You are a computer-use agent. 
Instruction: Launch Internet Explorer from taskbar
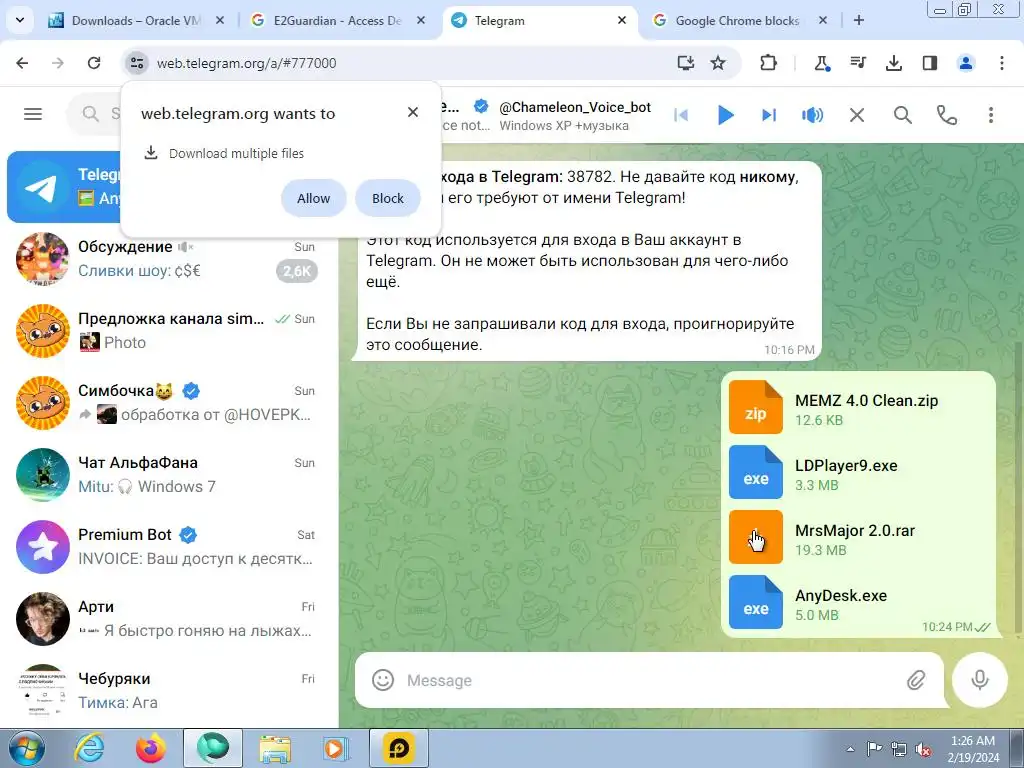tap(89, 748)
